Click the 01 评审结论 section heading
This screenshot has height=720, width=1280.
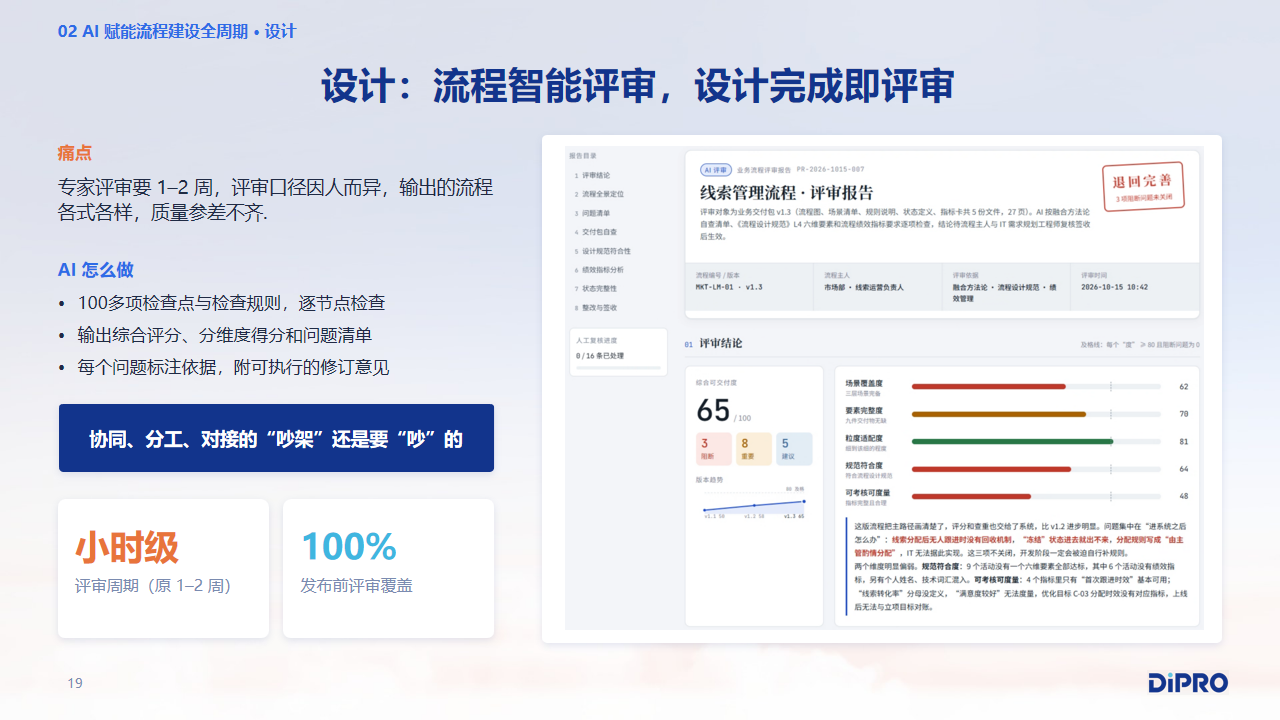pos(713,344)
